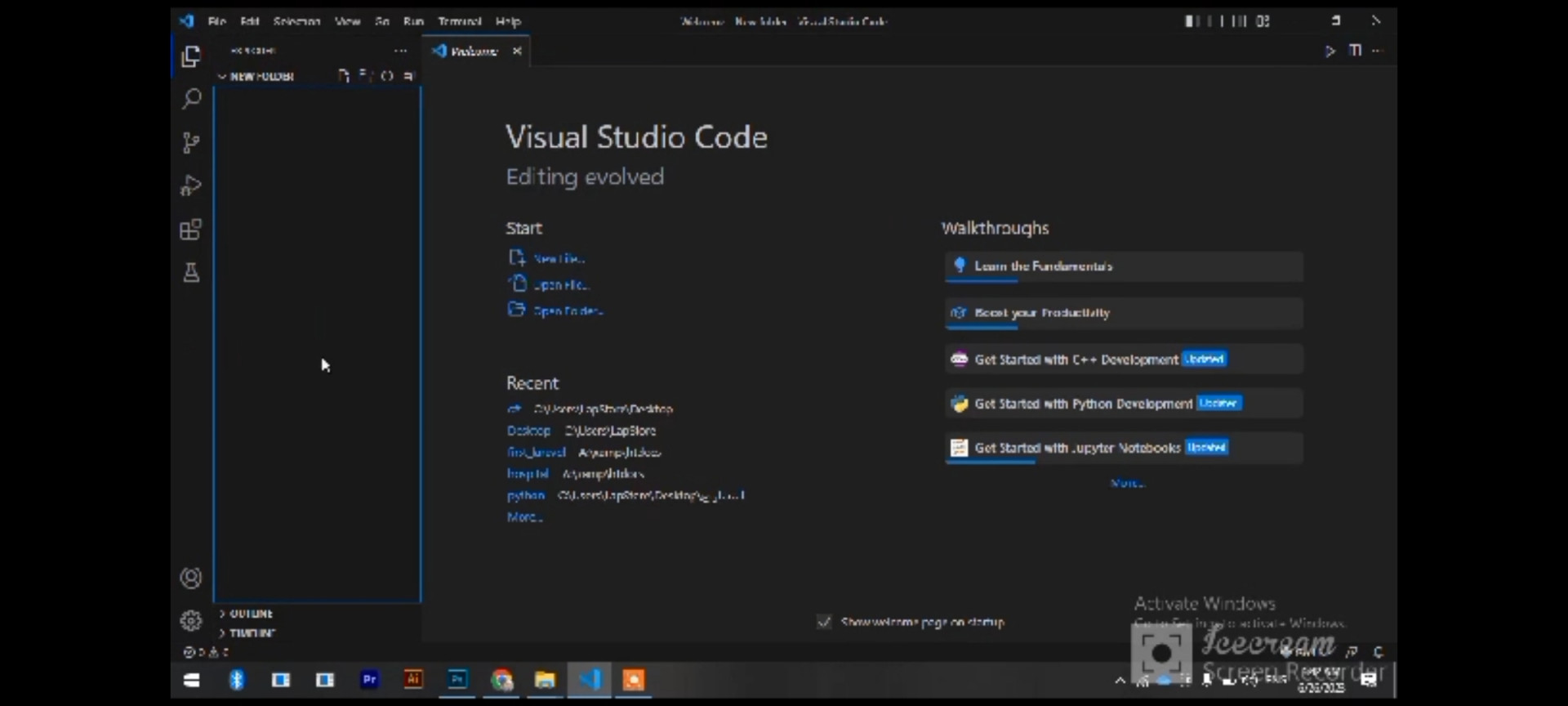Viewport: 1568px width, 706px height.
Task: Open editor More Actions ellipsis
Action: click(1378, 51)
